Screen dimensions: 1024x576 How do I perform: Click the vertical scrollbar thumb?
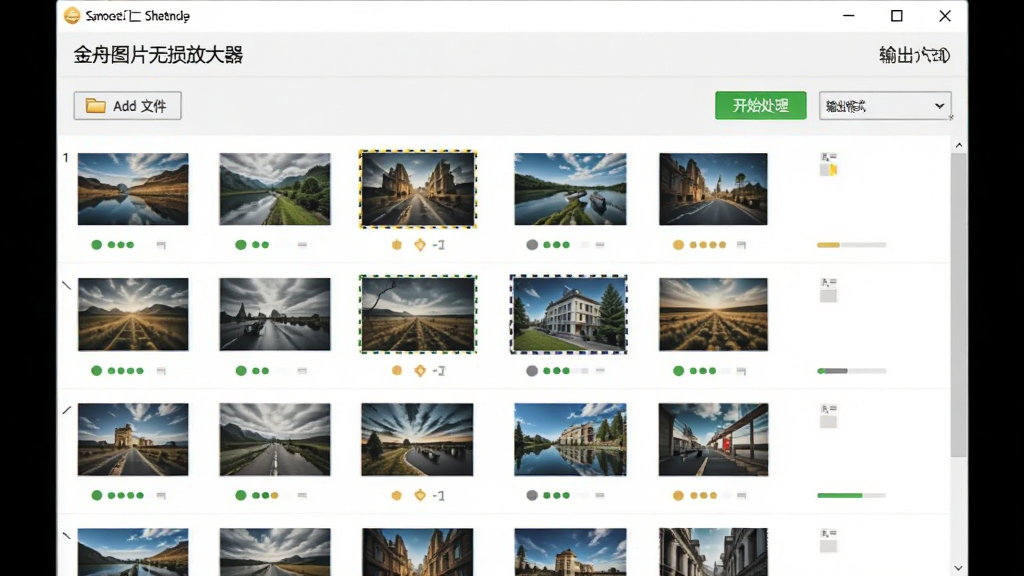click(x=959, y=305)
